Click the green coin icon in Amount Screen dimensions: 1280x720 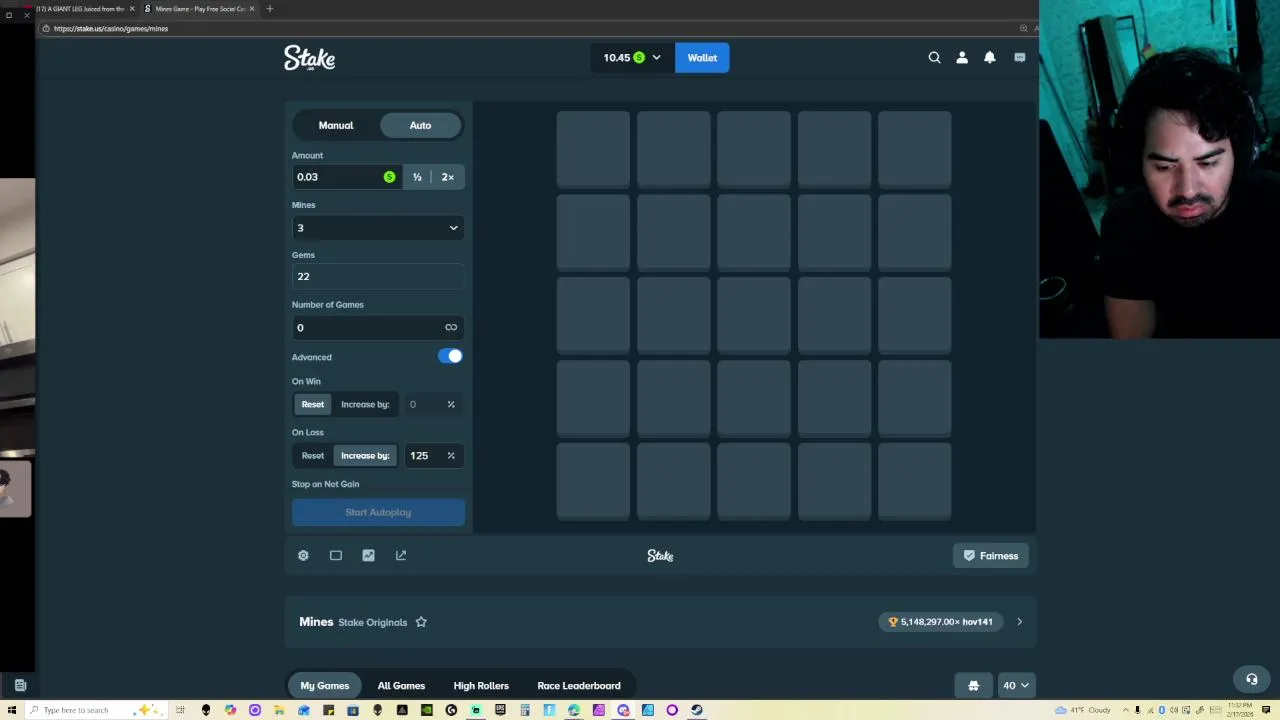coord(389,177)
